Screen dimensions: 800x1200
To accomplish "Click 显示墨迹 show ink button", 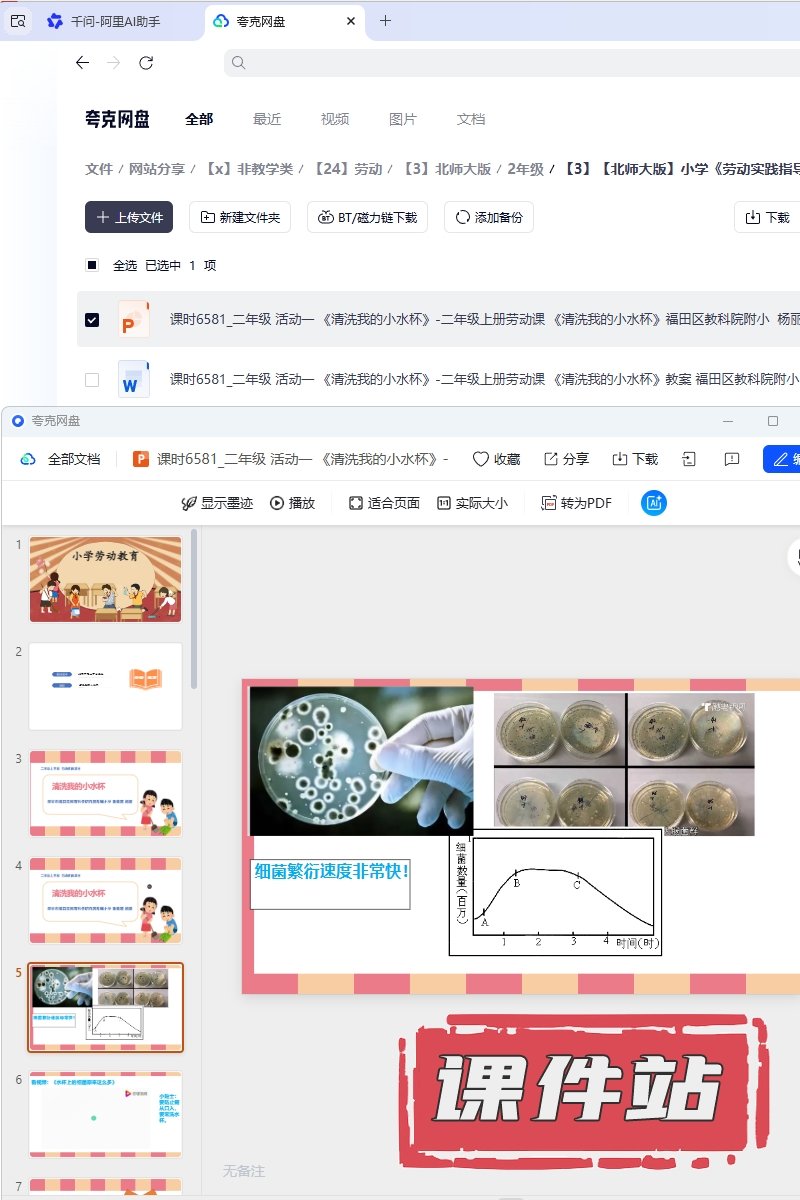I will coord(217,503).
